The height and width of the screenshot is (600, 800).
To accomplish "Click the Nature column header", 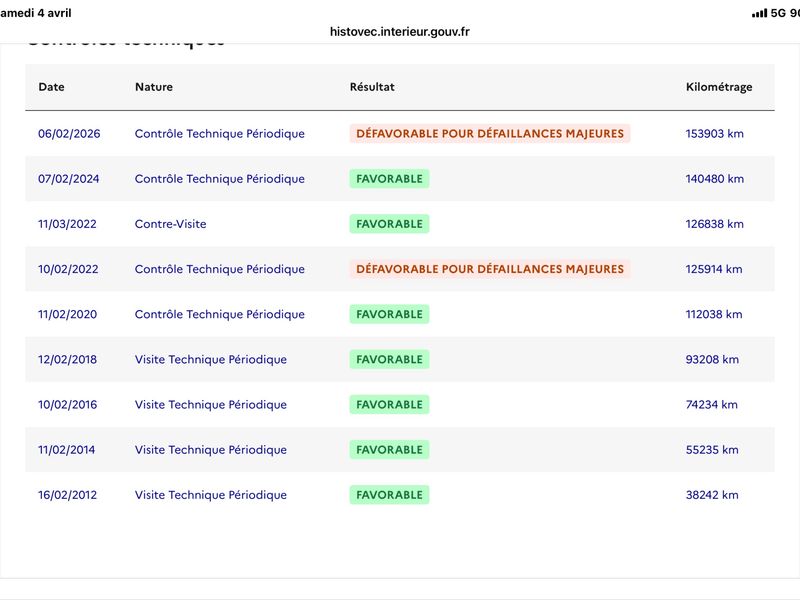I will pyautogui.click(x=154, y=87).
